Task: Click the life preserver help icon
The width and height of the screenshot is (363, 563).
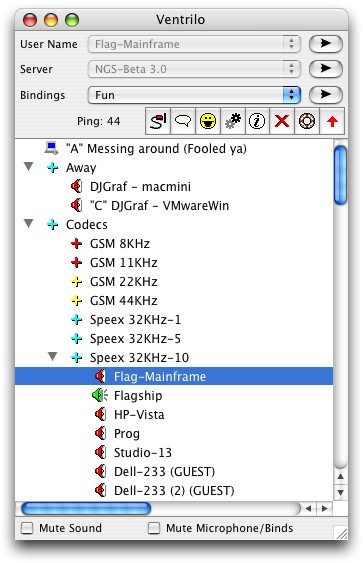Action: coord(307,121)
